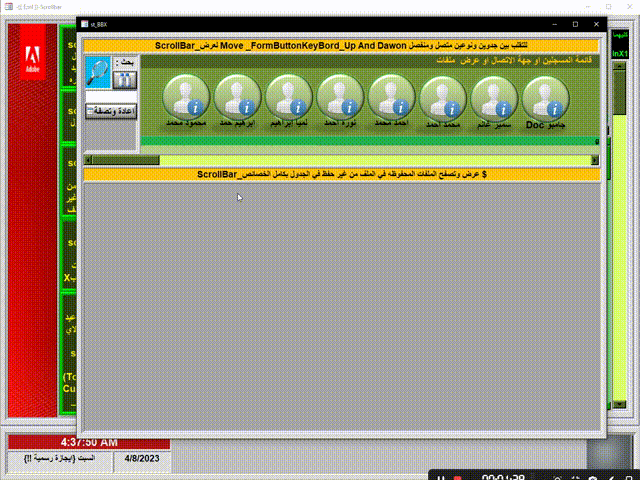Click the binoculars find icon
640x480 pixels.
tap(124, 79)
